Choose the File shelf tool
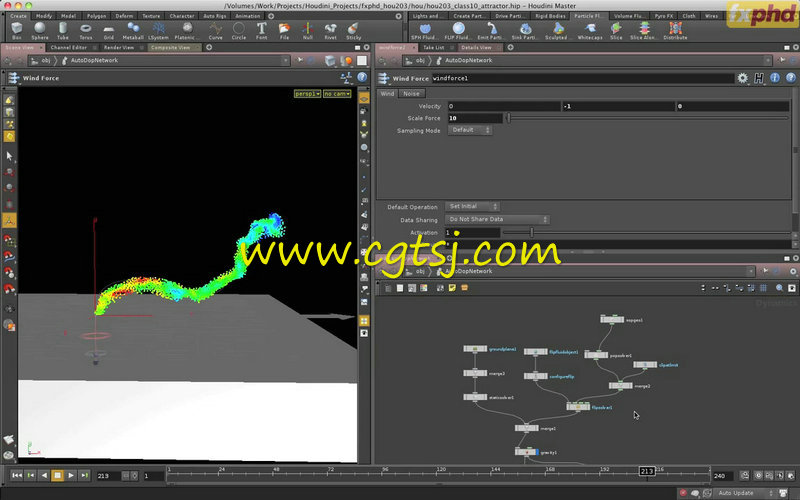800x500 pixels. [x=285, y=30]
